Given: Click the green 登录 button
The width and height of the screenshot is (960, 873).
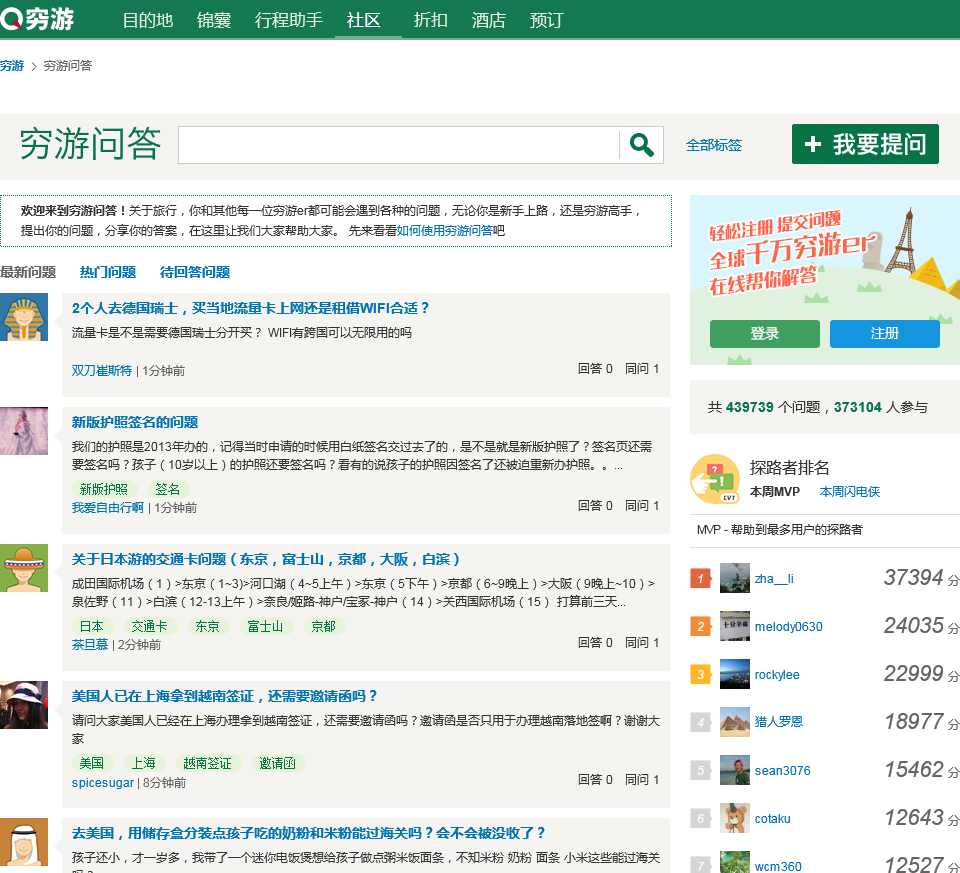Looking at the screenshot, I should coord(764,334).
